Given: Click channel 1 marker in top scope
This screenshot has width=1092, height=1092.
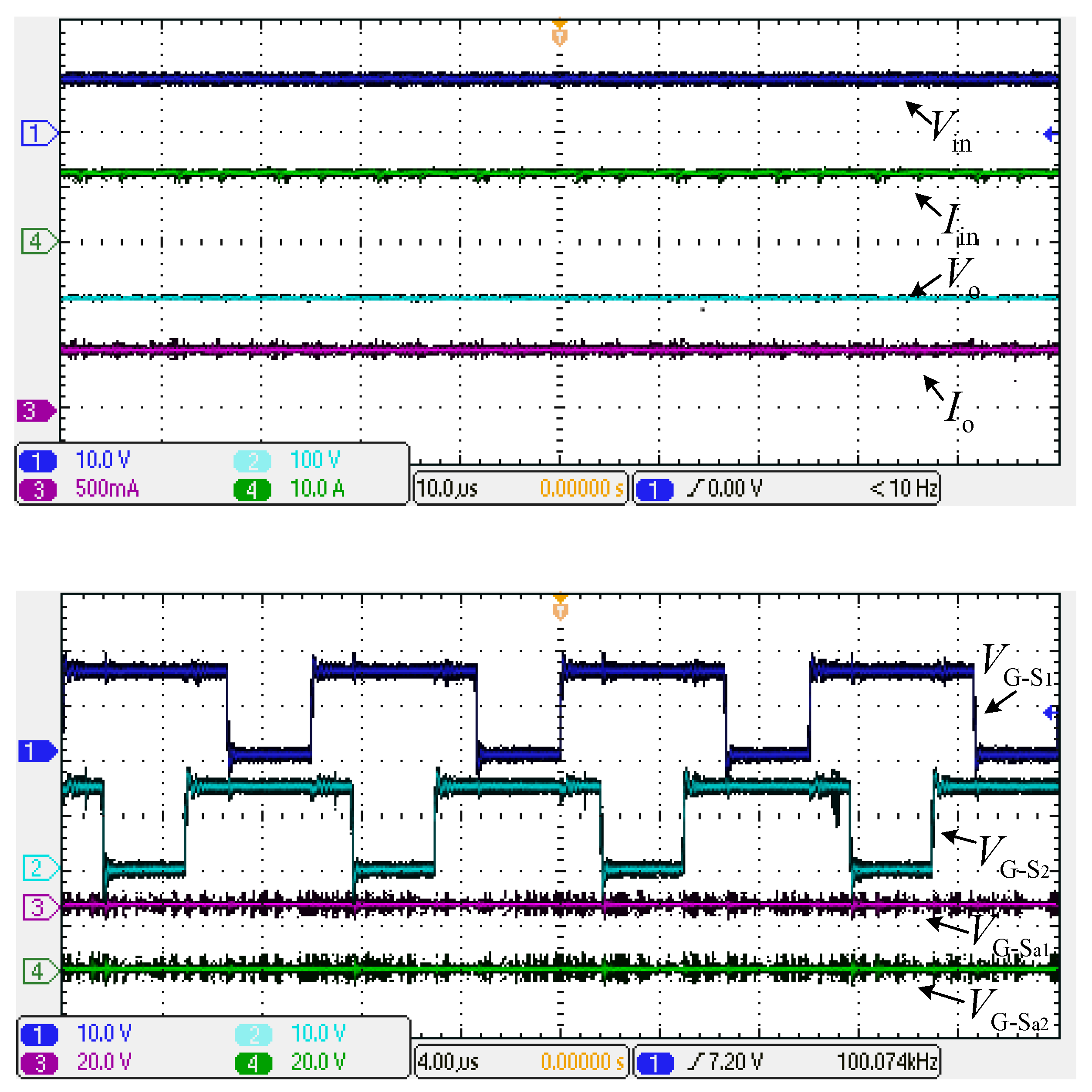Looking at the screenshot, I should pyautogui.click(x=38, y=133).
